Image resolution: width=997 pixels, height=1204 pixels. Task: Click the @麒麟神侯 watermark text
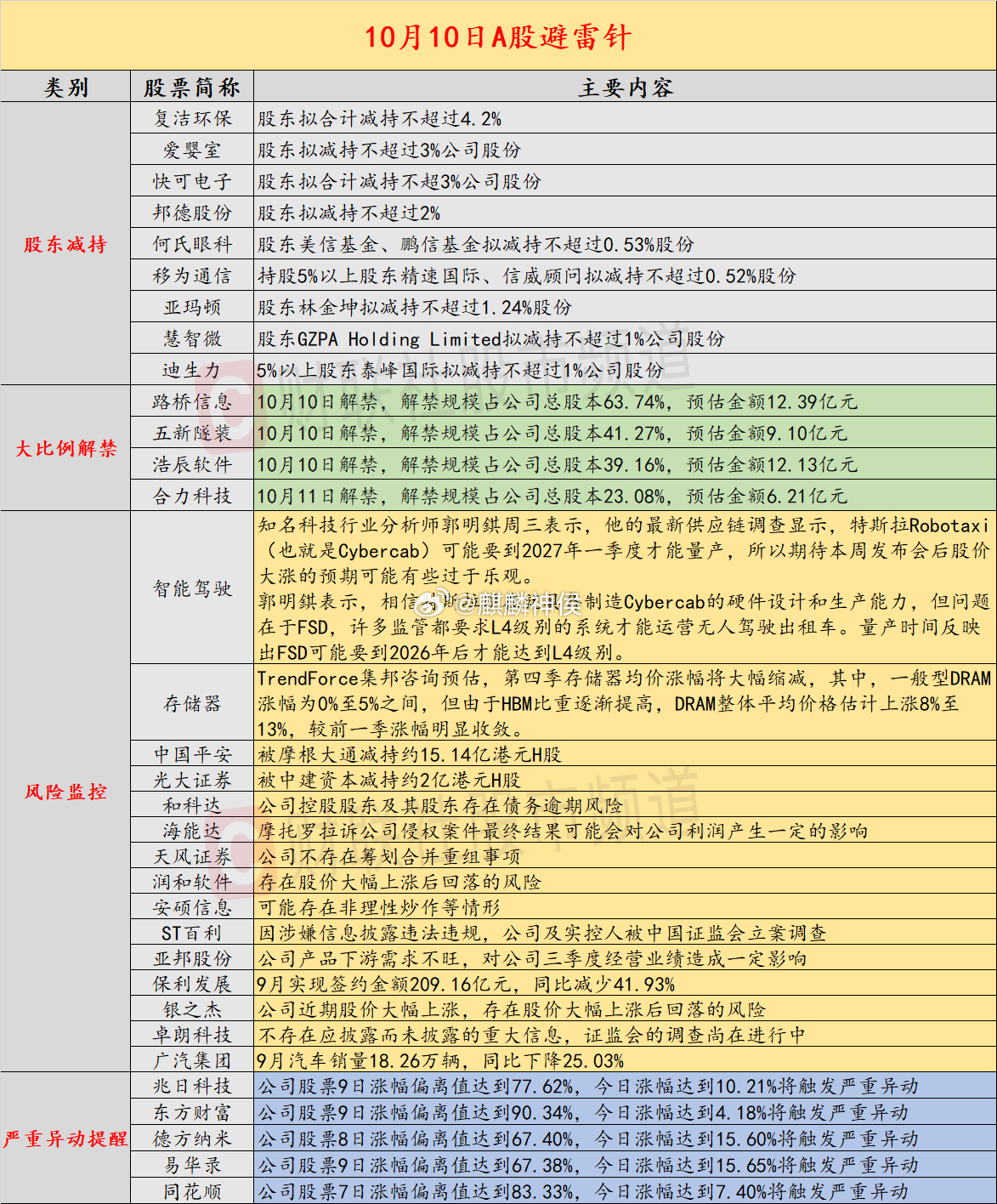[x=517, y=604]
